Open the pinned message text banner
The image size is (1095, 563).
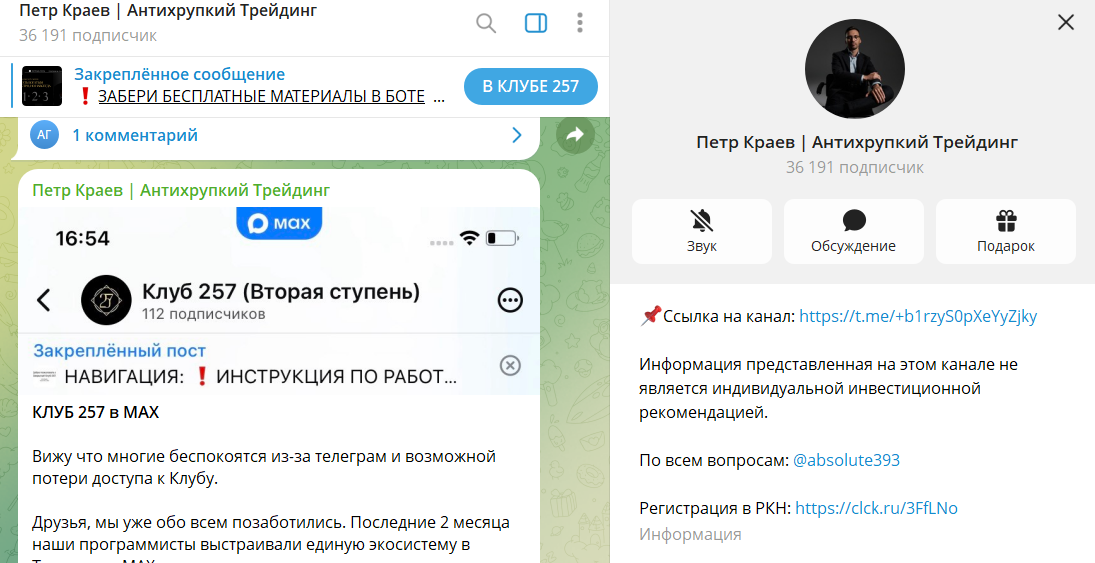(250, 86)
